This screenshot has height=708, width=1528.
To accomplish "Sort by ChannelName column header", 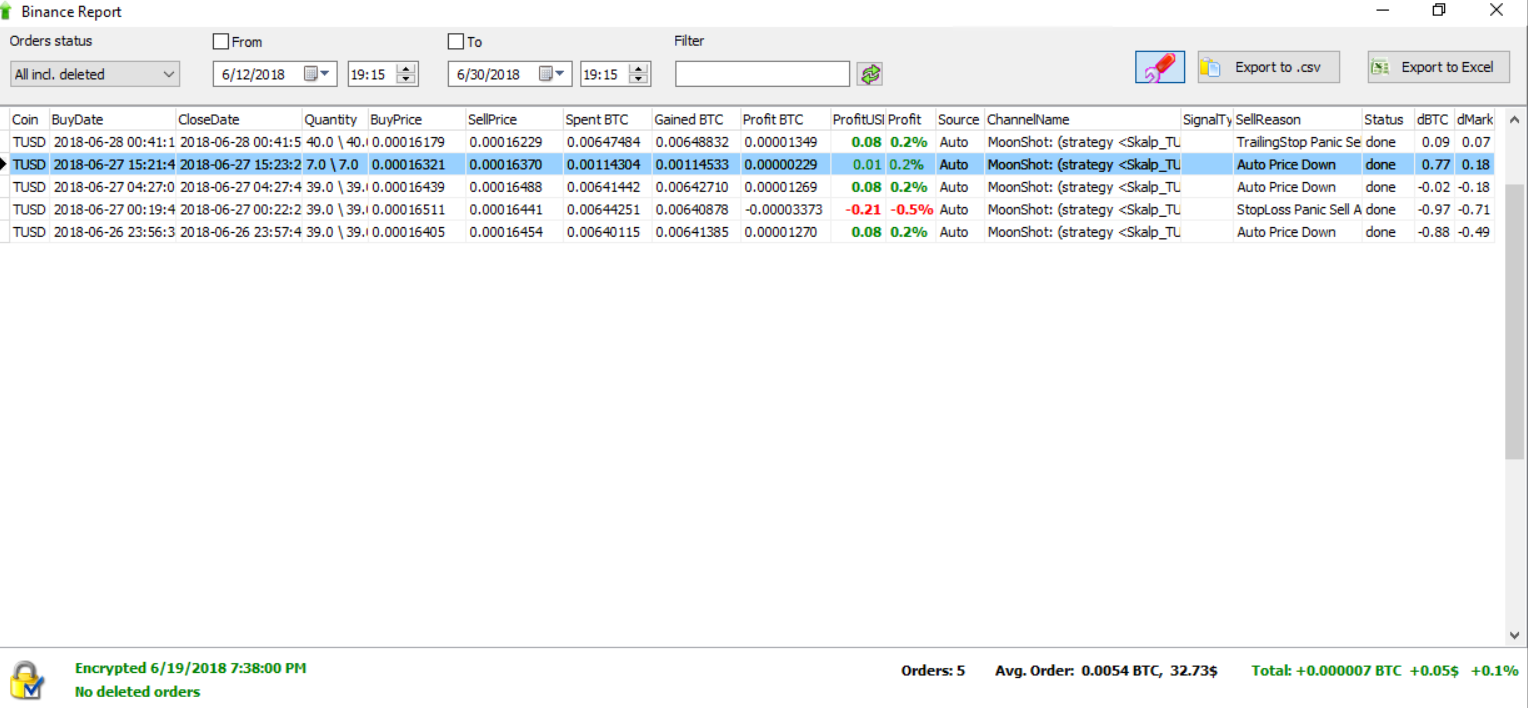I will [1082, 119].
